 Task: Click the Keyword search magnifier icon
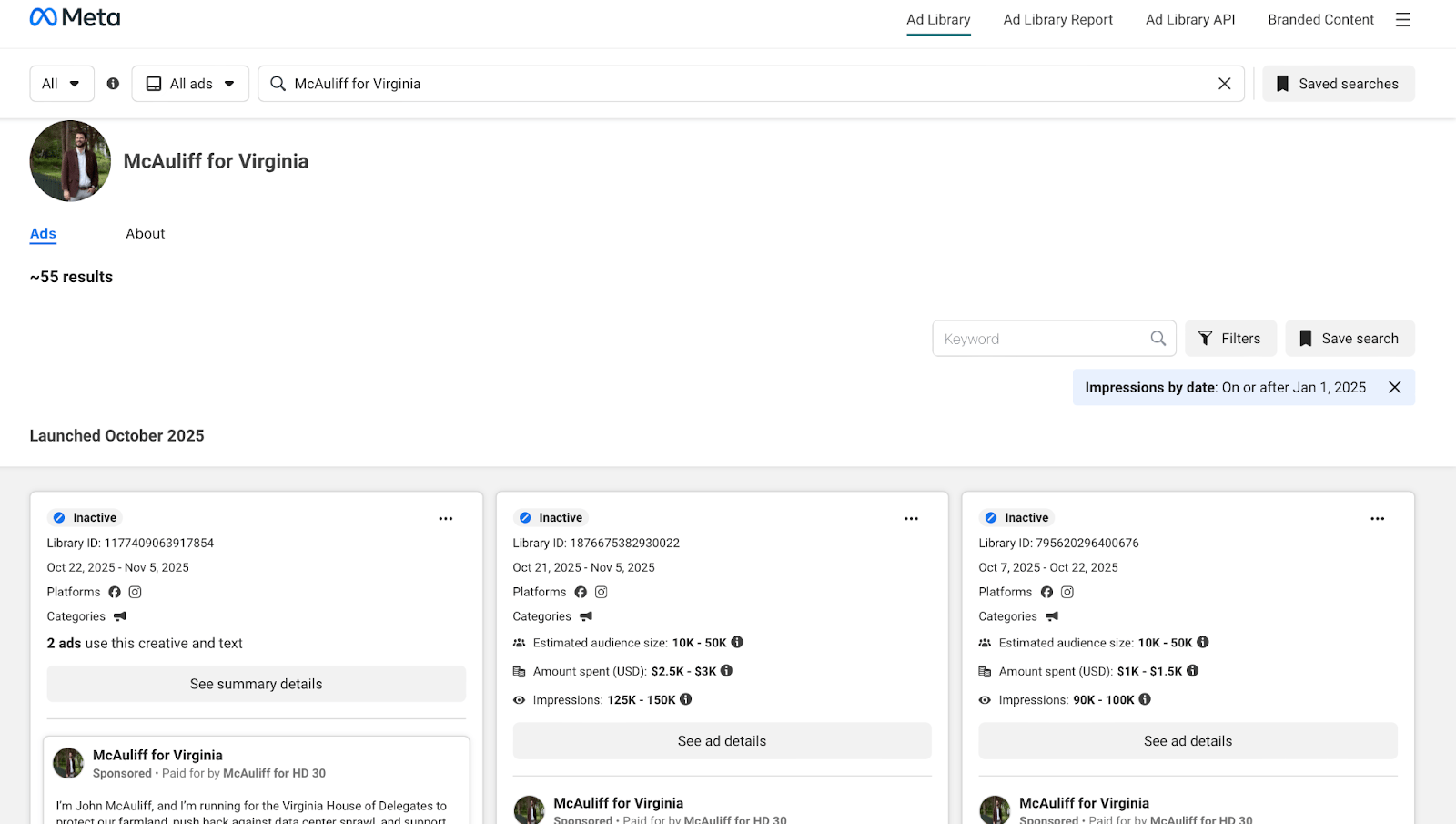tap(1158, 339)
